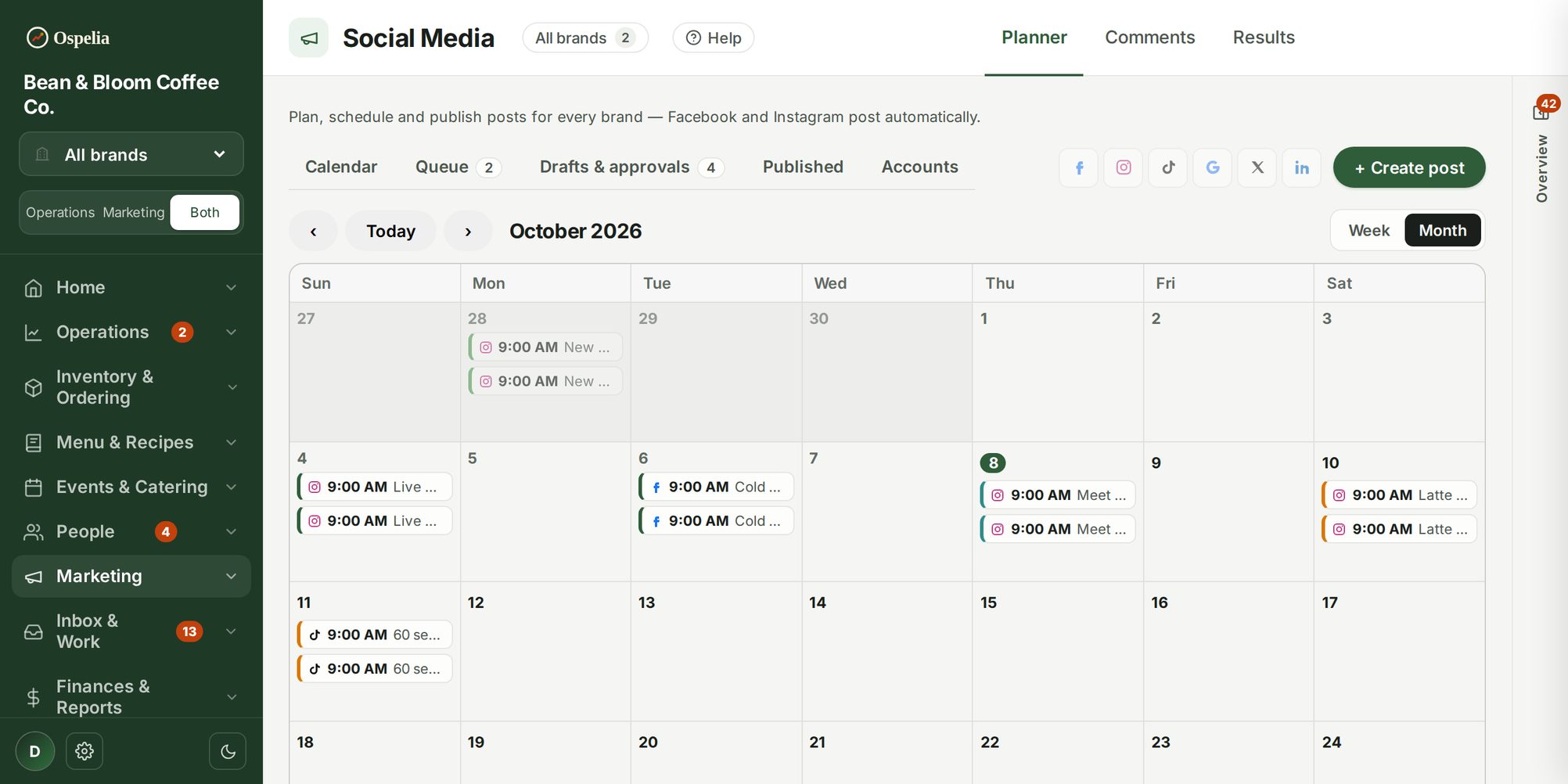Viewport: 1568px width, 784px height.
Task: Filter posts by X network icon
Action: click(1257, 167)
